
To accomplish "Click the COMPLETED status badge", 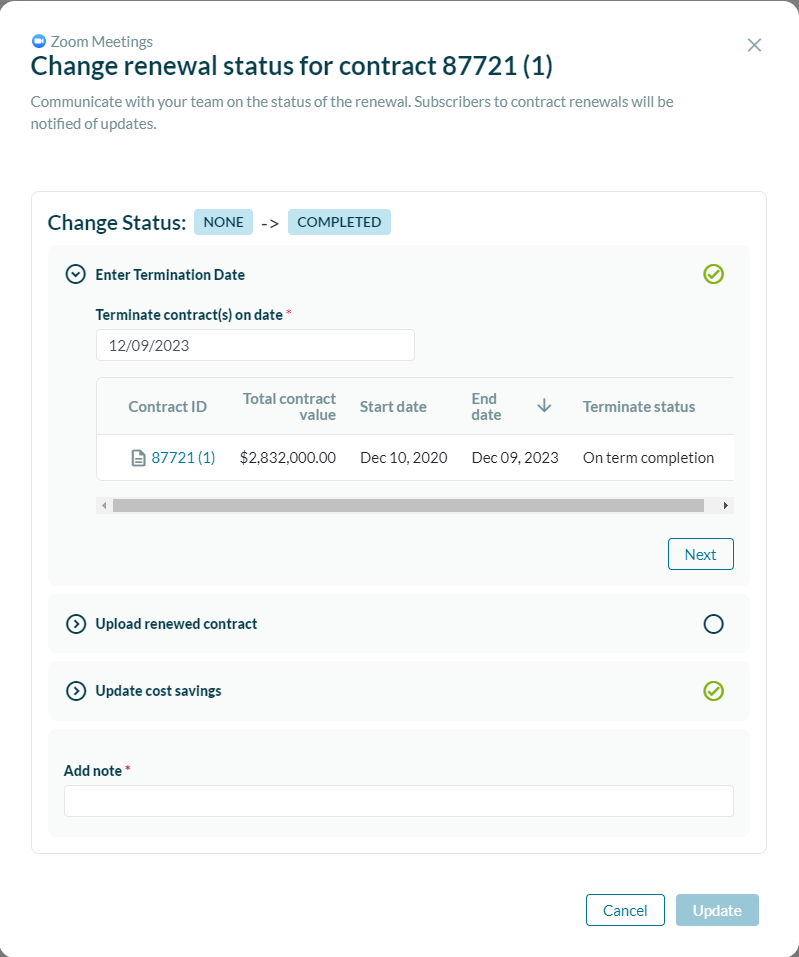I will click(339, 222).
